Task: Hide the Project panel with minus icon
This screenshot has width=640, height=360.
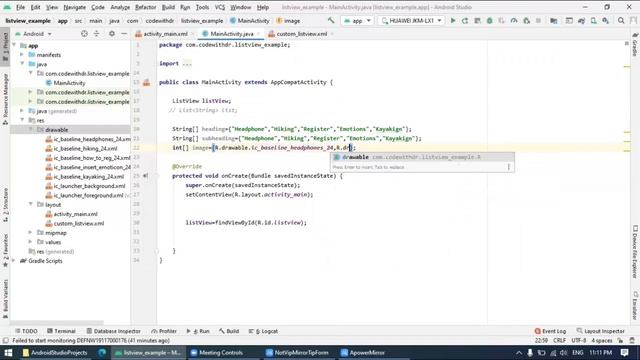Action: click(x=124, y=34)
